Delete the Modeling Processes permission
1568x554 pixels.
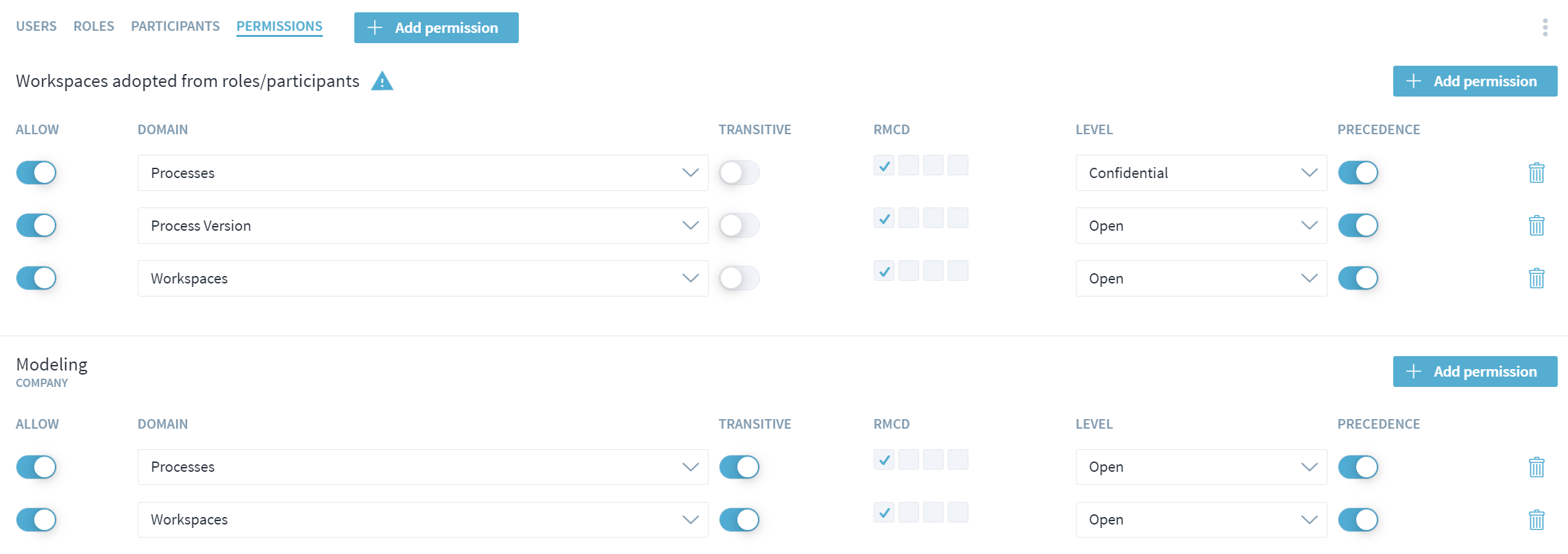tap(1536, 467)
